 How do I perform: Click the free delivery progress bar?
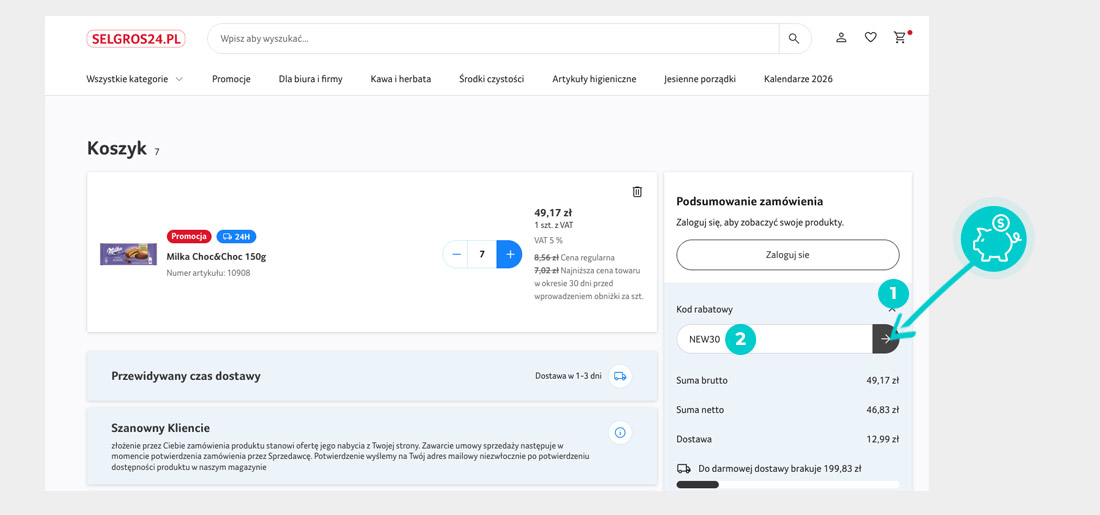[787, 485]
